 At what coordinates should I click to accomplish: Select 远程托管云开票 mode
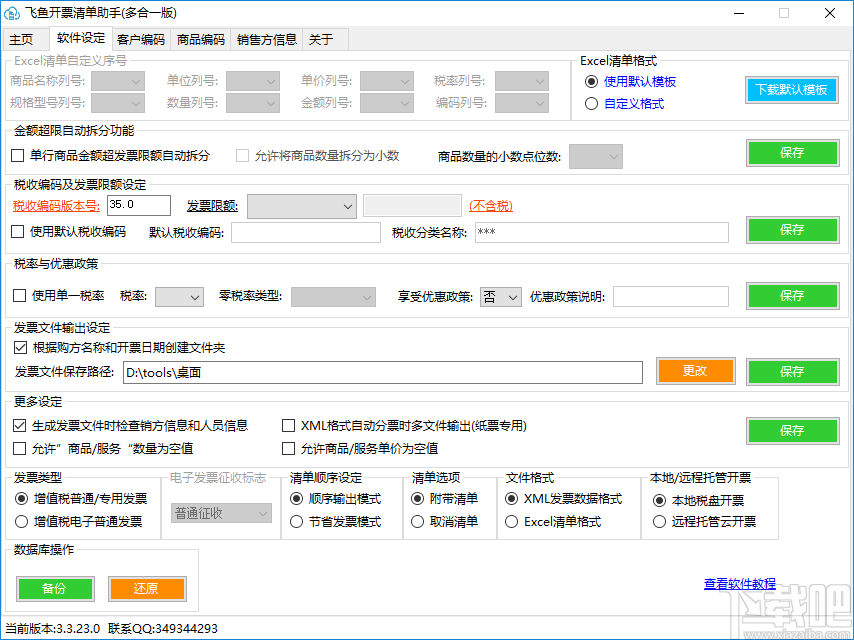[659, 519]
